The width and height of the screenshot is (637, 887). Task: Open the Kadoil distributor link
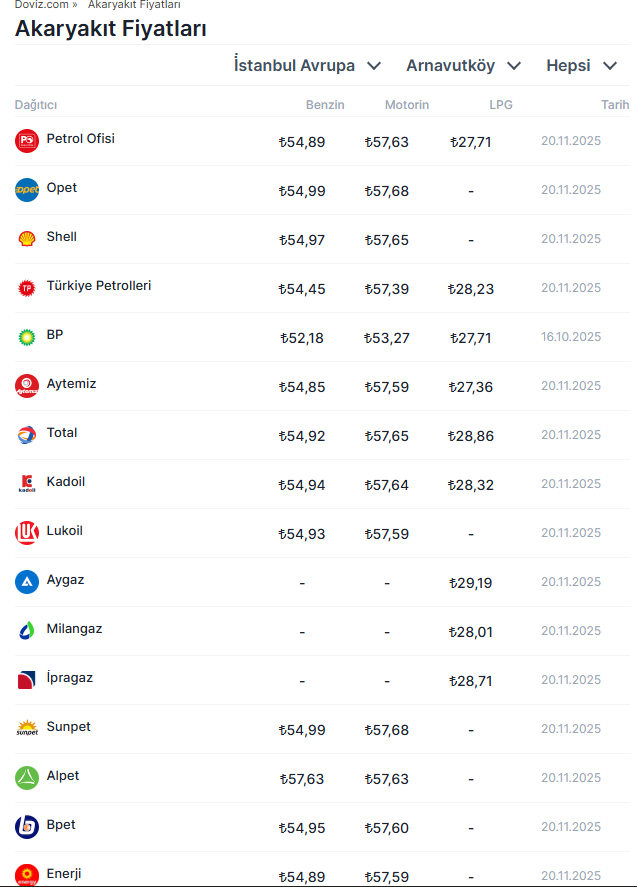pyautogui.click(x=66, y=482)
